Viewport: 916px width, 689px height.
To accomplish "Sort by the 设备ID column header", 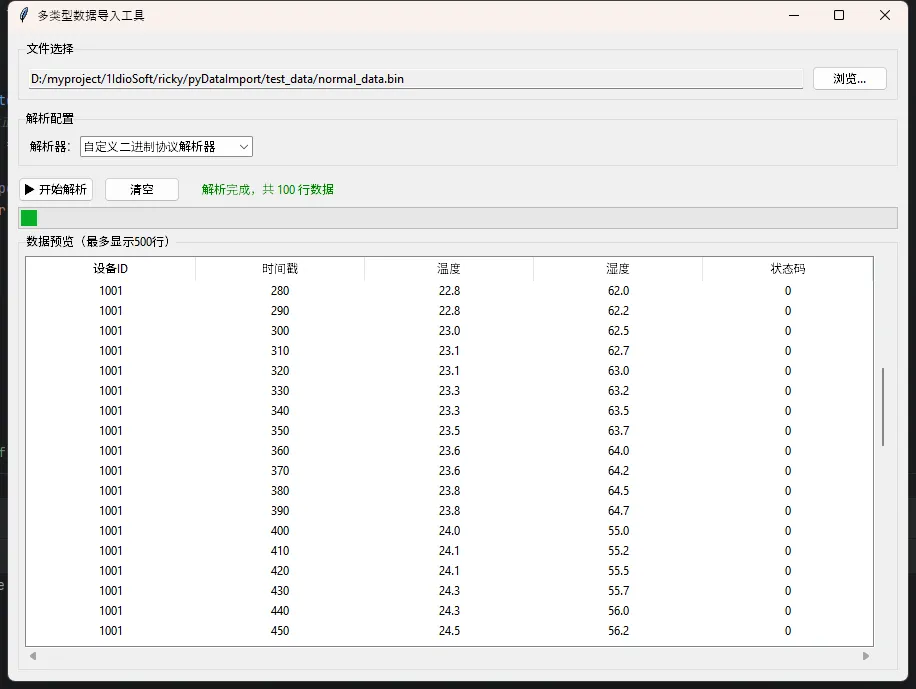I will [x=110, y=269].
